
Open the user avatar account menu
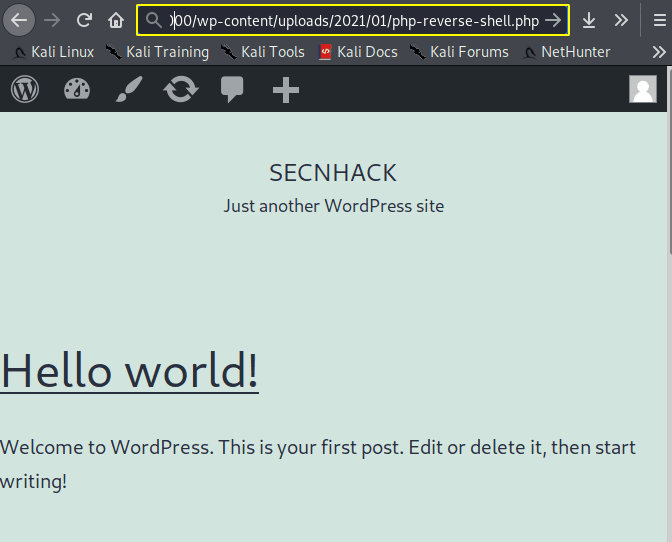[643, 89]
